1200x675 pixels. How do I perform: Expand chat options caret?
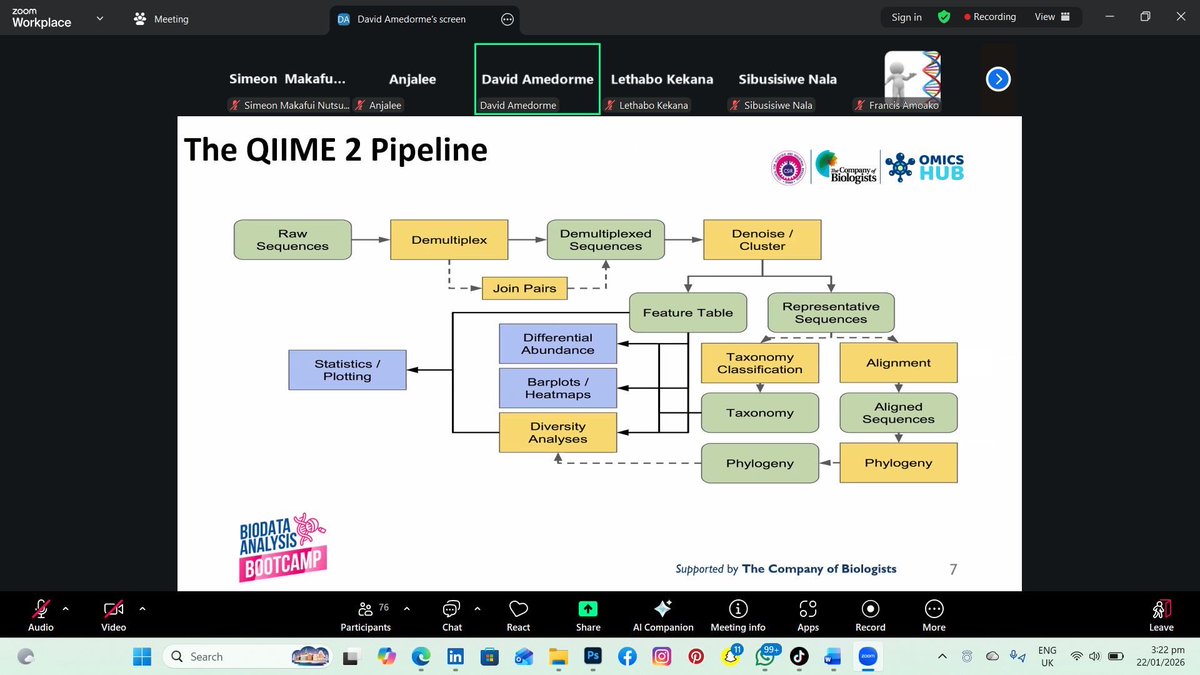478,608
